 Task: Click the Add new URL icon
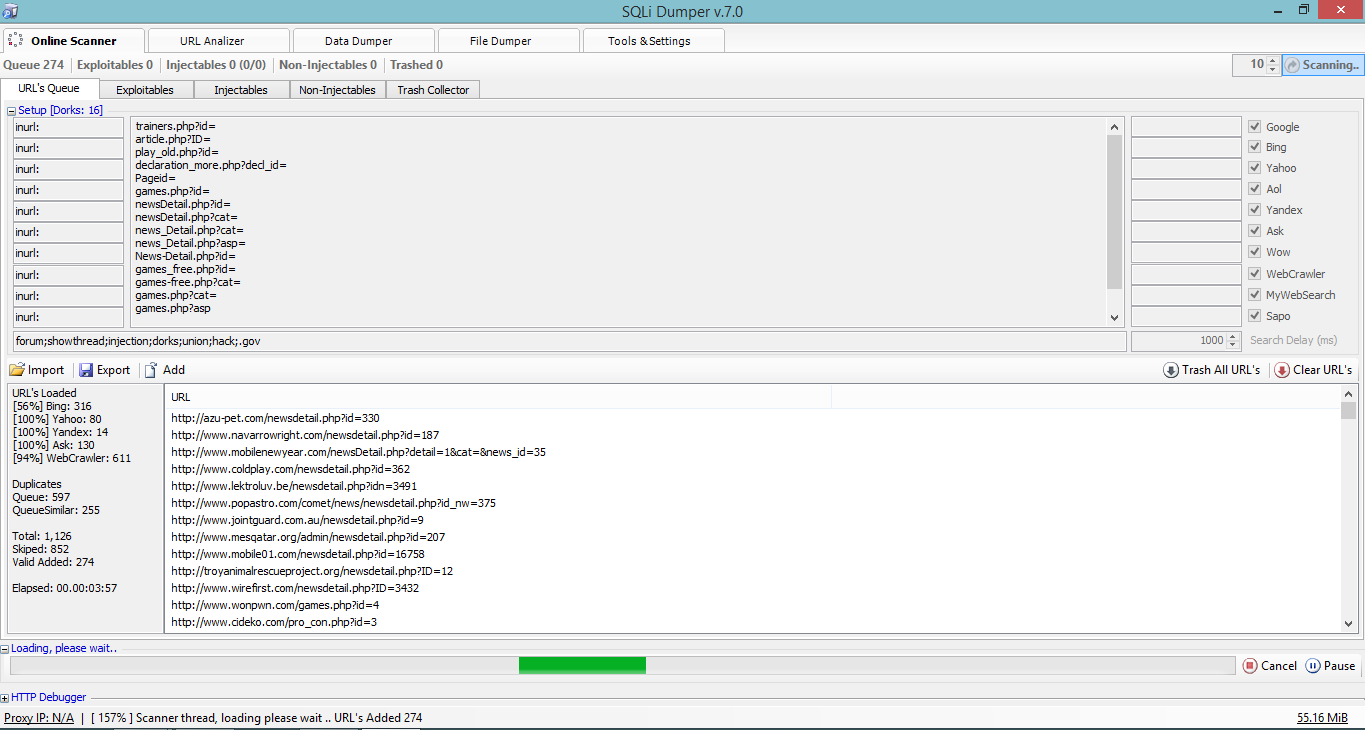(151, 369)
